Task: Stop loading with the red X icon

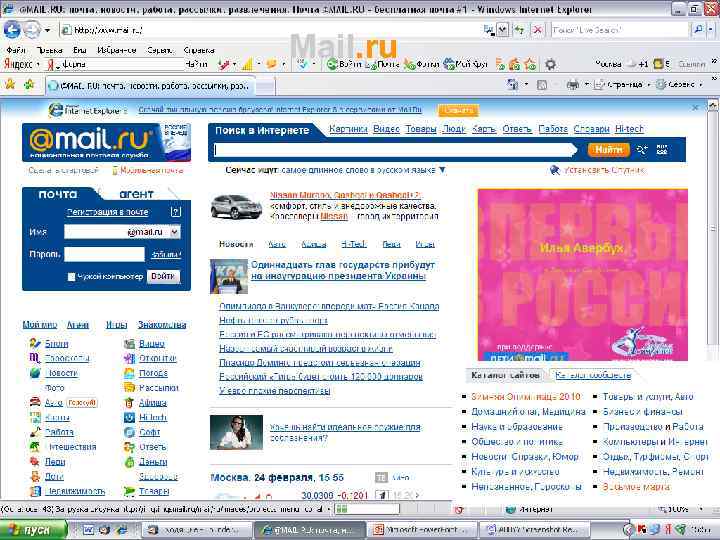Action: 537,30
